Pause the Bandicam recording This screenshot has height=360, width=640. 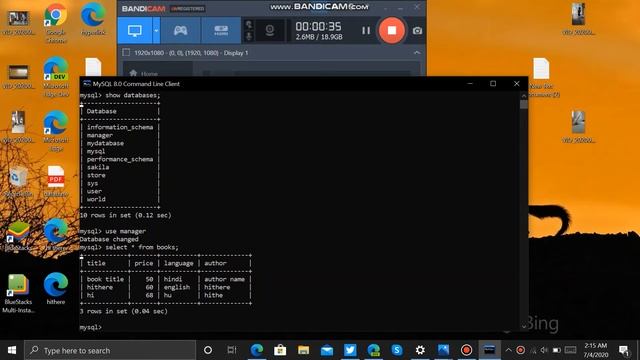click(366, 31)
